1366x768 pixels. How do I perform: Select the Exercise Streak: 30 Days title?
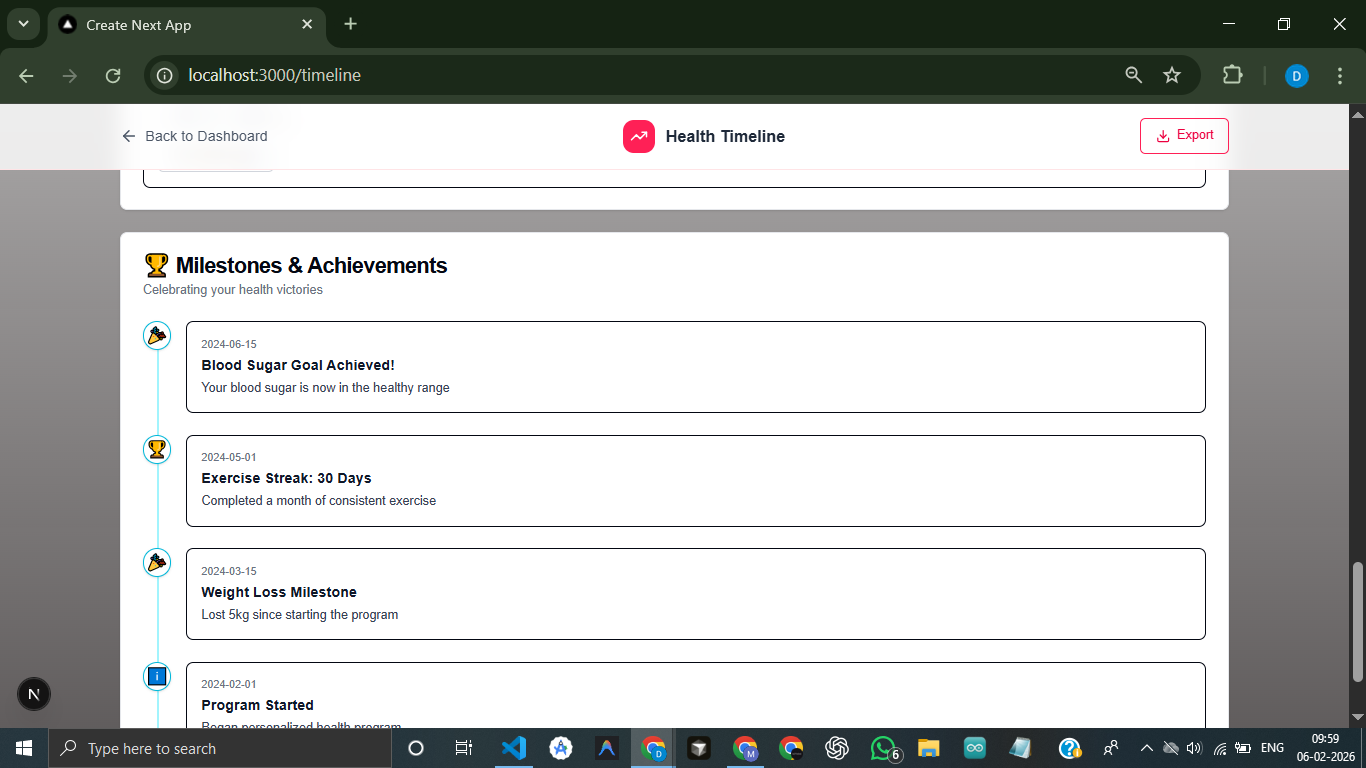[x=286, y=478]
